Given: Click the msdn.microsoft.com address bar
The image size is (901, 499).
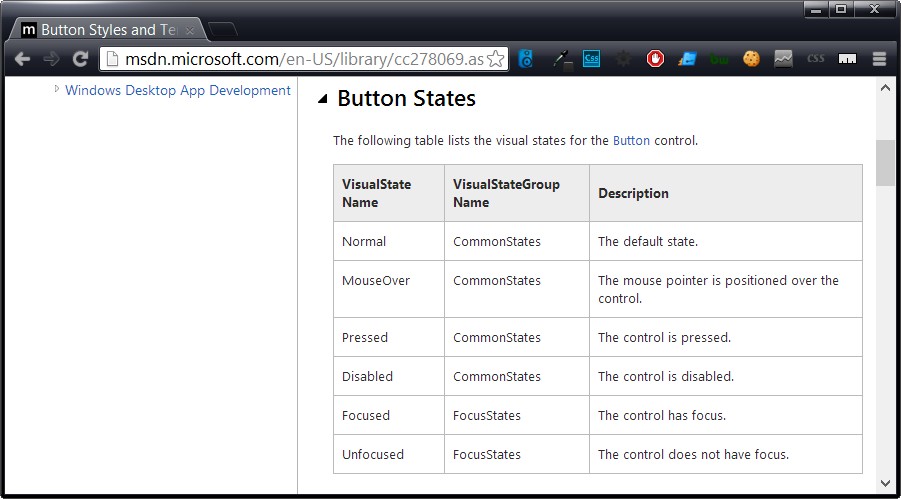Looking at the screenshot, I should click(300, 59).
